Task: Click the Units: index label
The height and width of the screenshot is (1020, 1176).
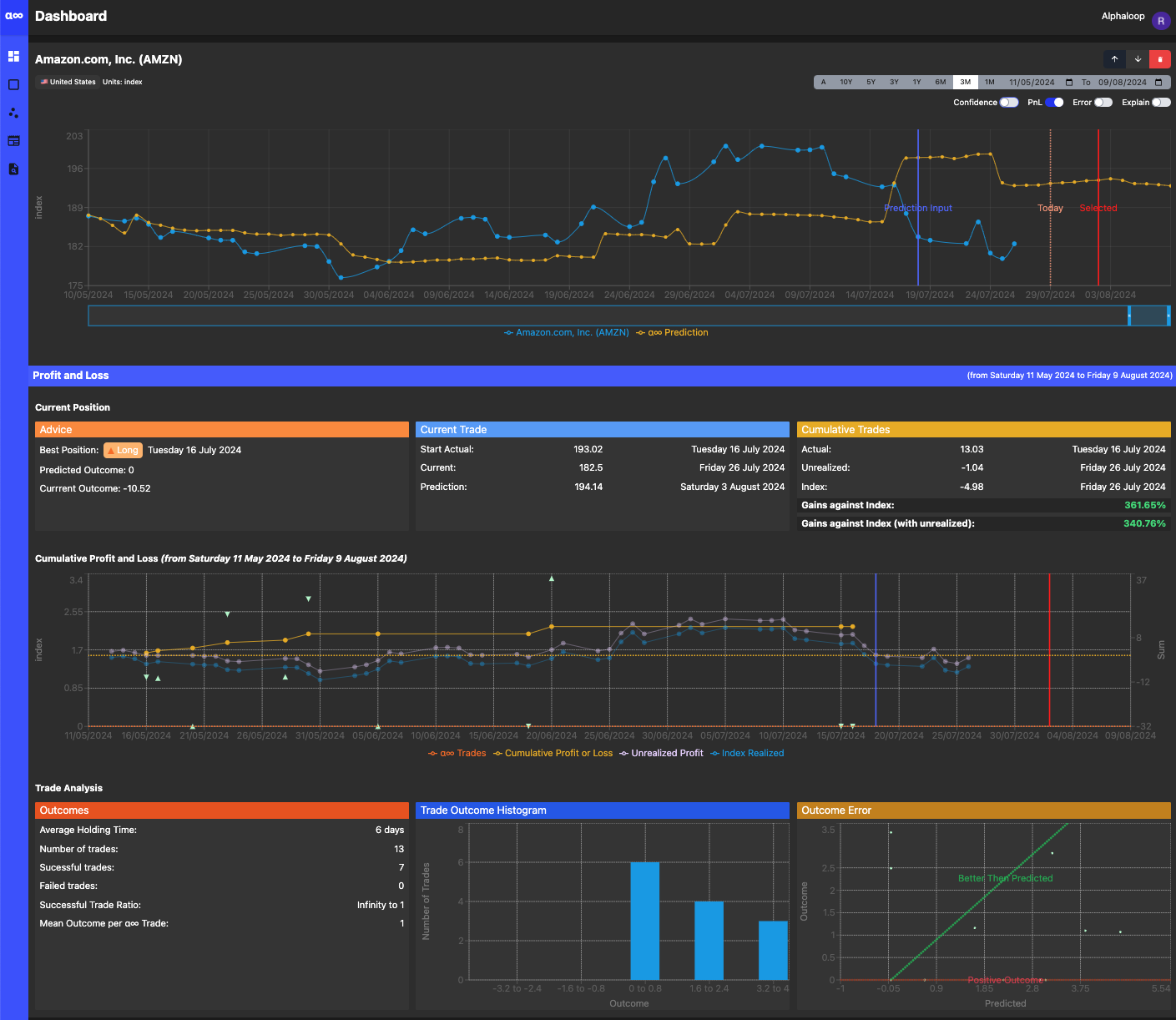Action: coord(123,82)
